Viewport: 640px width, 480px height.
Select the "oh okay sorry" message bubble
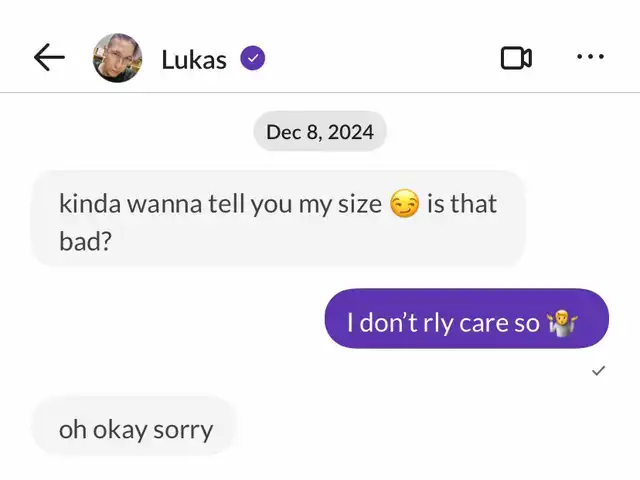[x=135, y=425]
